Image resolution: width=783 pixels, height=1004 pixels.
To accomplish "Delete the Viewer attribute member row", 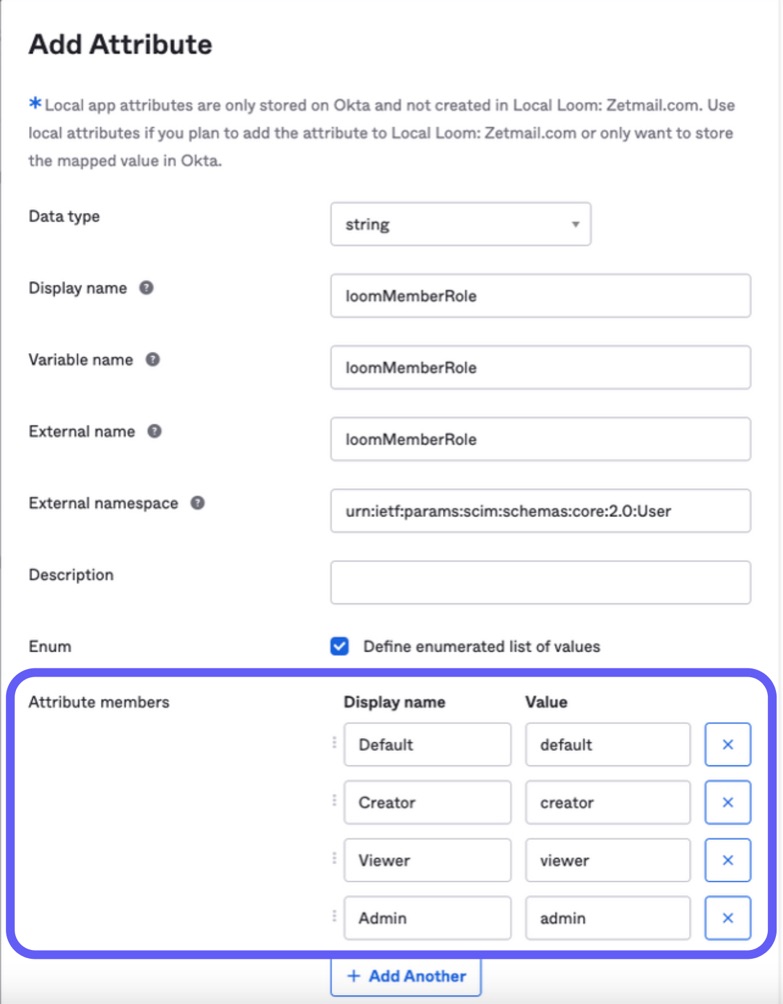I will (727, 860).
